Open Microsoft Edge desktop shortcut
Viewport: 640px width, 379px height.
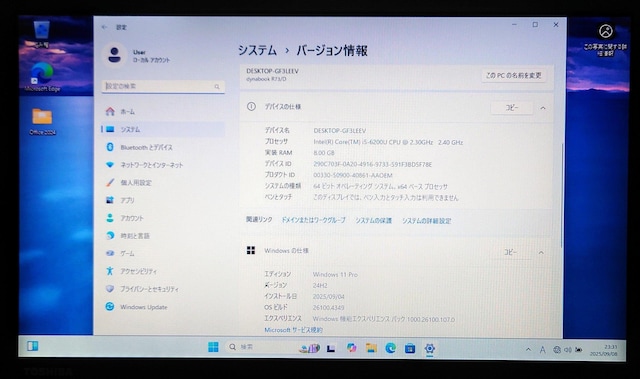tap(42, 77)
